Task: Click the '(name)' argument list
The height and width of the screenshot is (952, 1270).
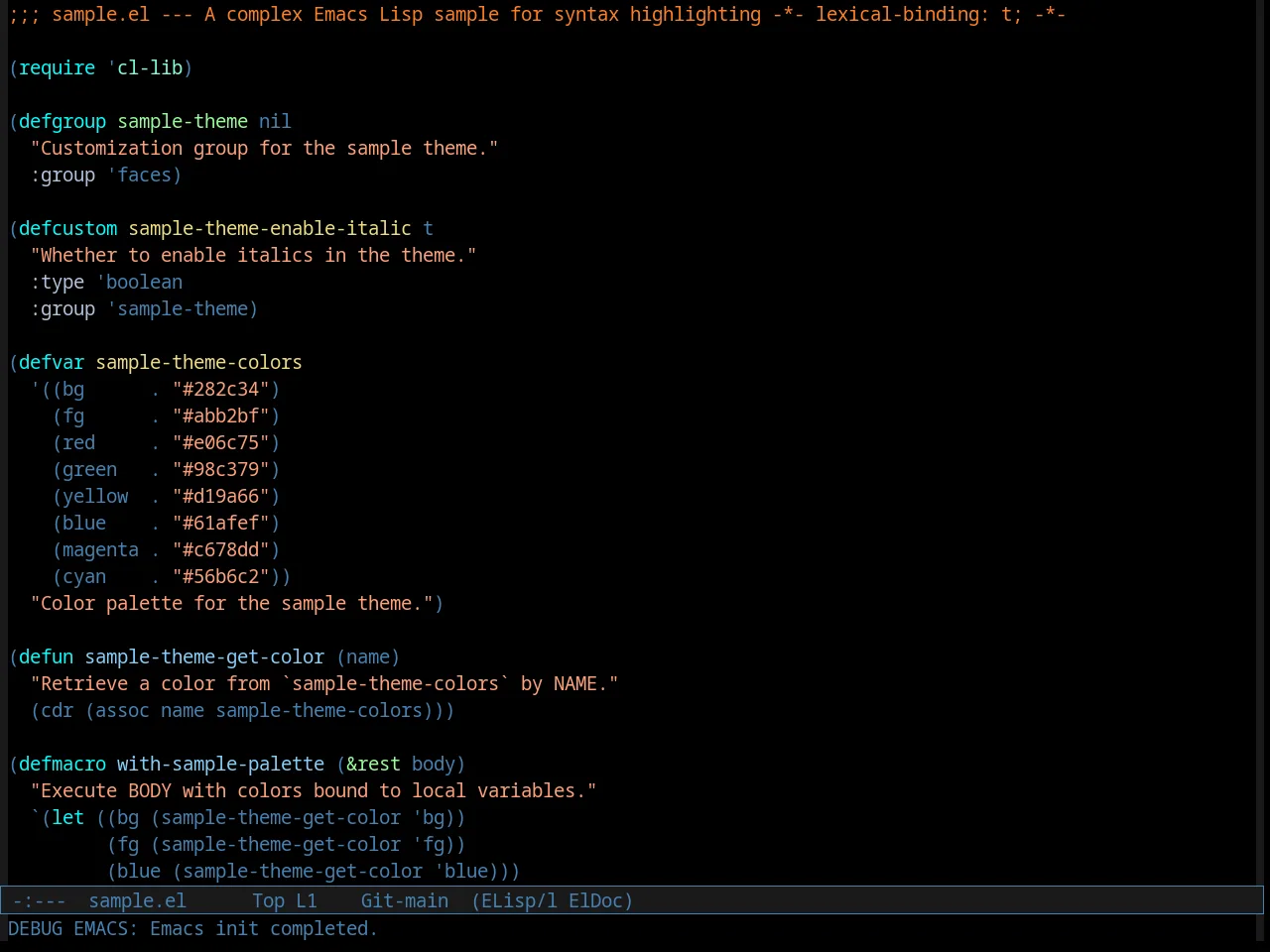Action: 368,656
